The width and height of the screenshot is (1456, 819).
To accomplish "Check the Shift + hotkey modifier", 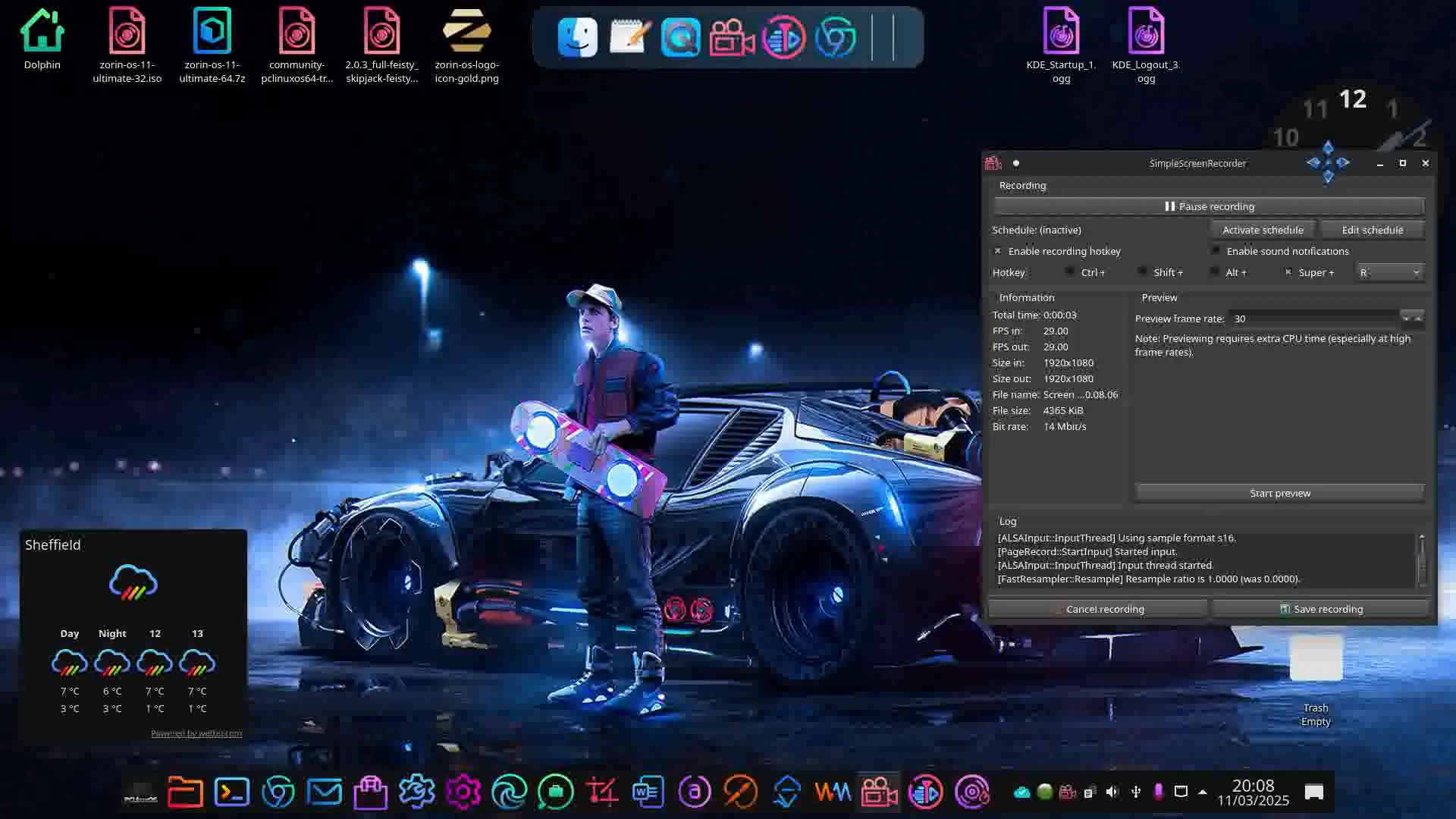I will click(1143, 271).
